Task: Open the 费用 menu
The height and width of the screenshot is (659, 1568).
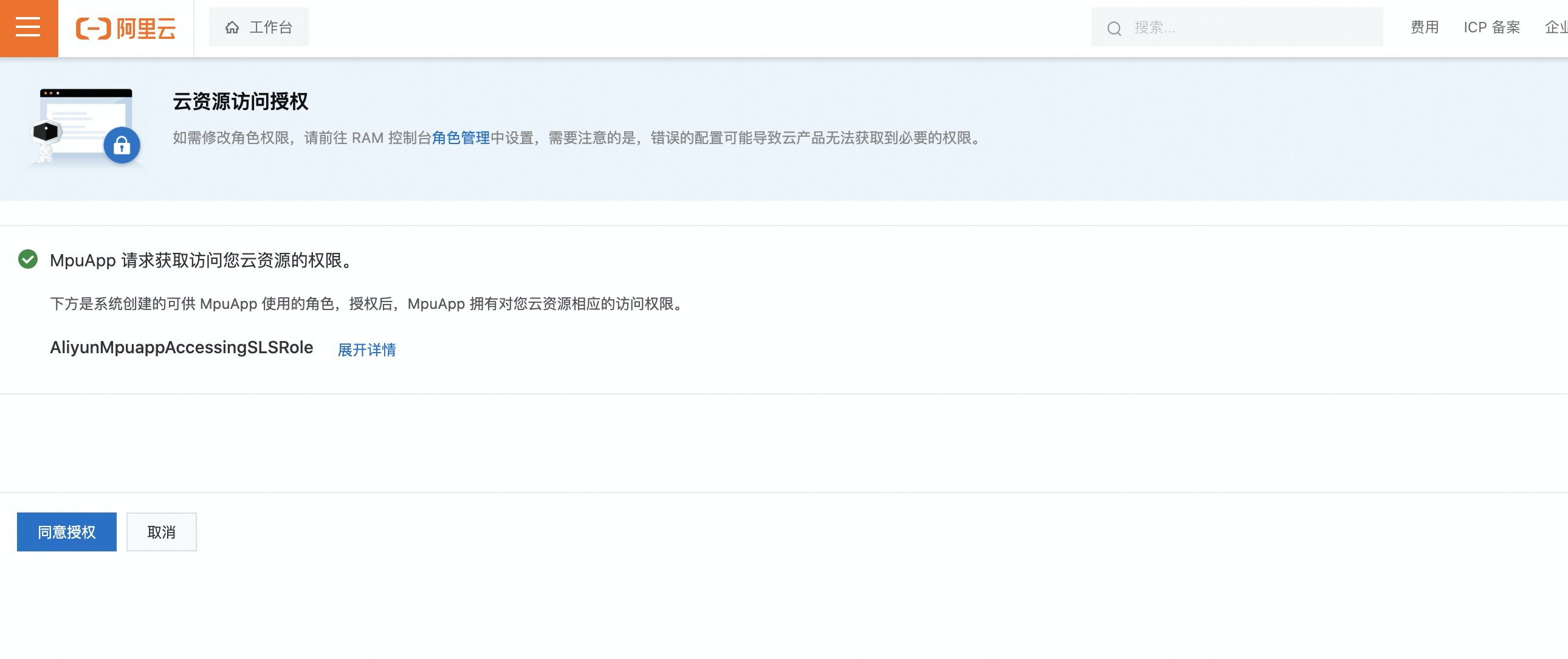Action: [x=1425, y=27]
